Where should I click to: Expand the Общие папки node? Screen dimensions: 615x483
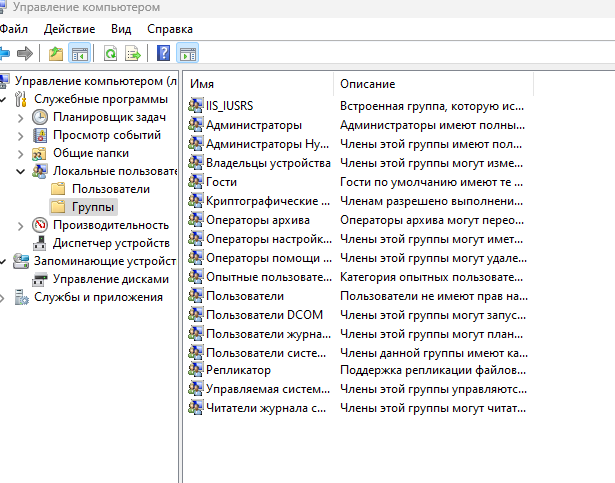pyautogui.click(x=21, y=154)
